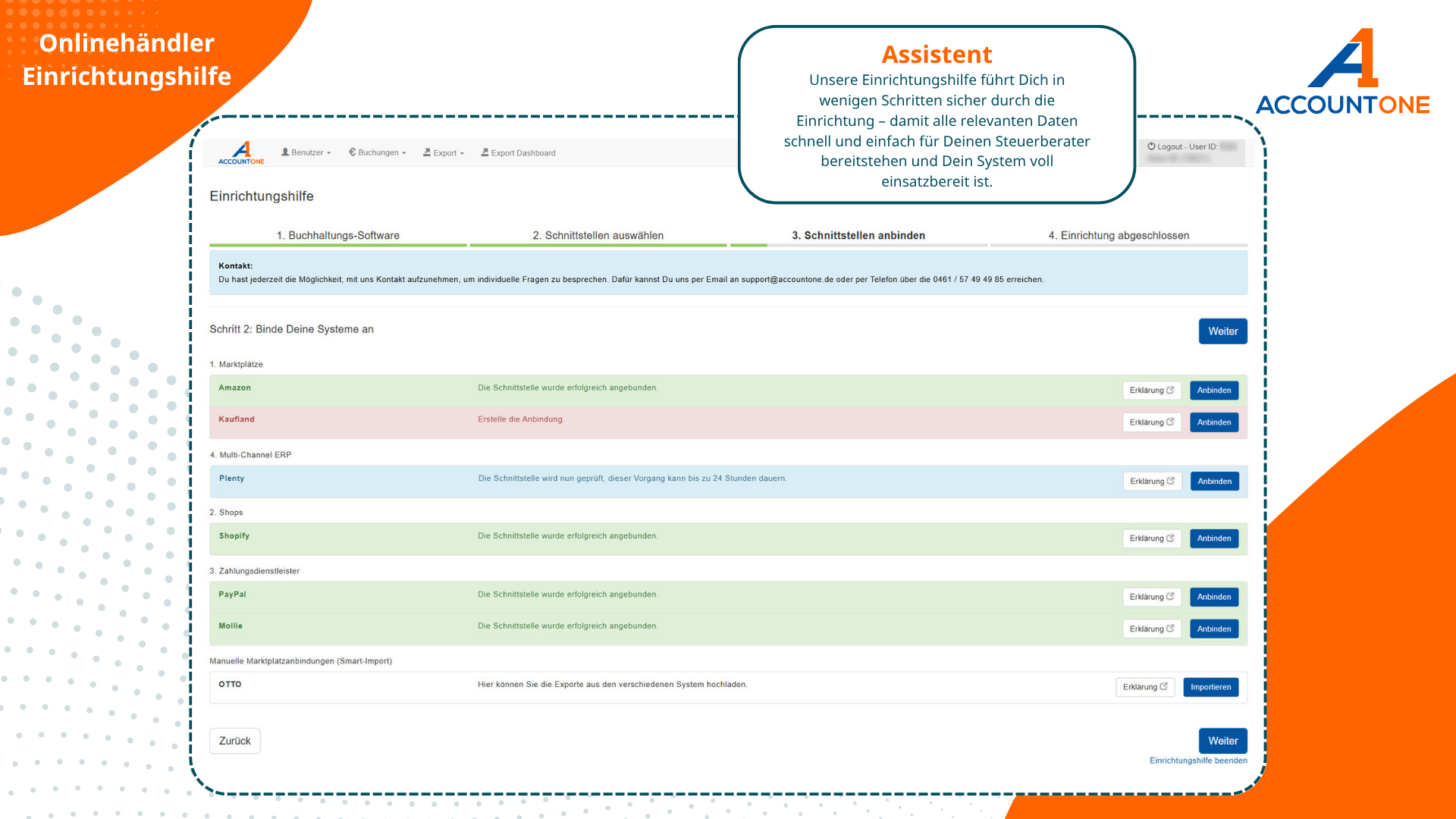The width and height of the screenshot is (1456, 819).
Task: Open Erklärung link icon for Amazon
Action: click(x=1170, y=390)
